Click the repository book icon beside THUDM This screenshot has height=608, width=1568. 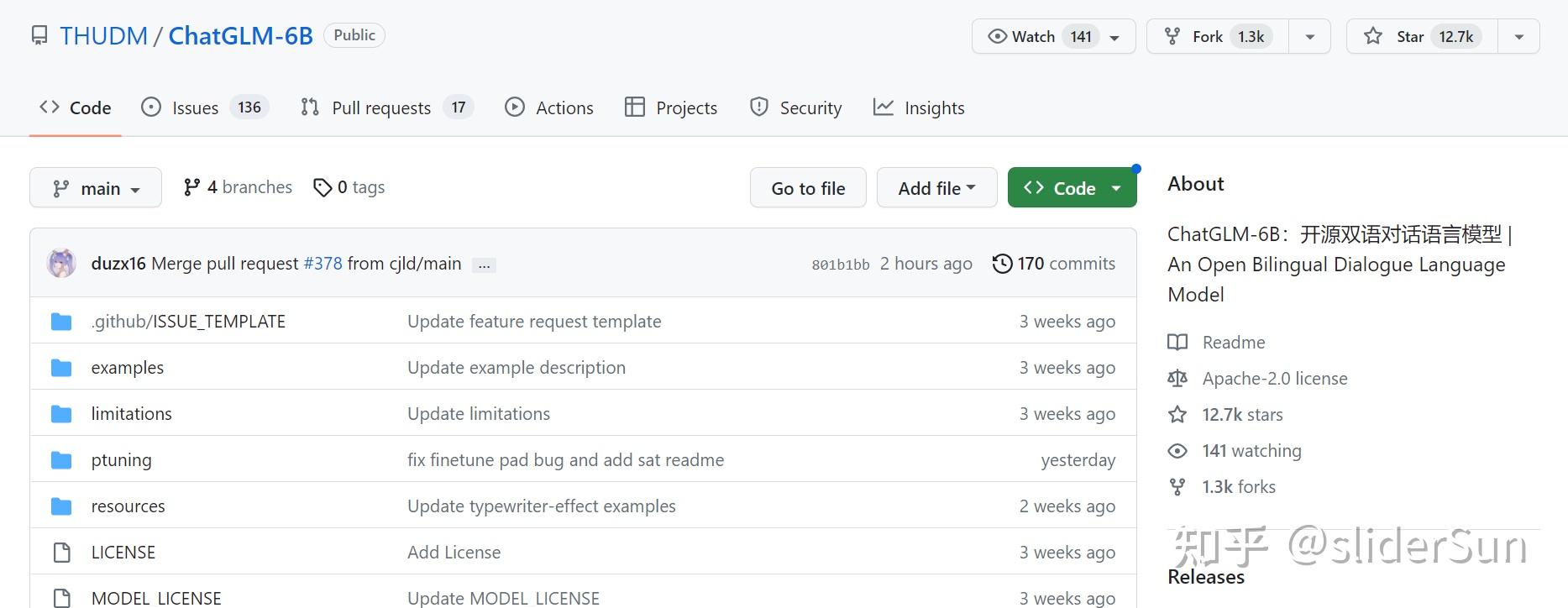pos(39,35)
